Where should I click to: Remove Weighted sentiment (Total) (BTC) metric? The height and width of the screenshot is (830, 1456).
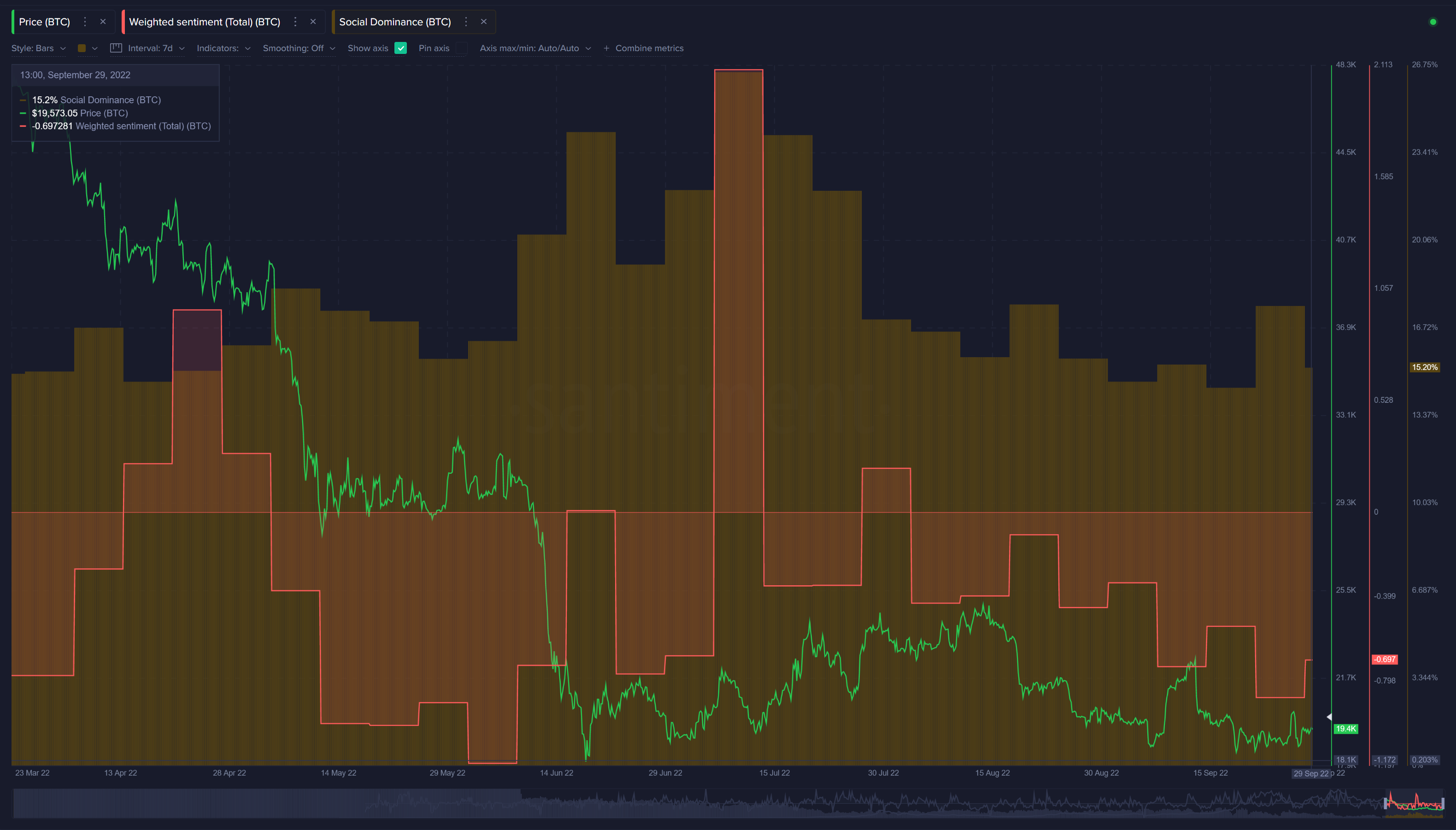(313, 22)
